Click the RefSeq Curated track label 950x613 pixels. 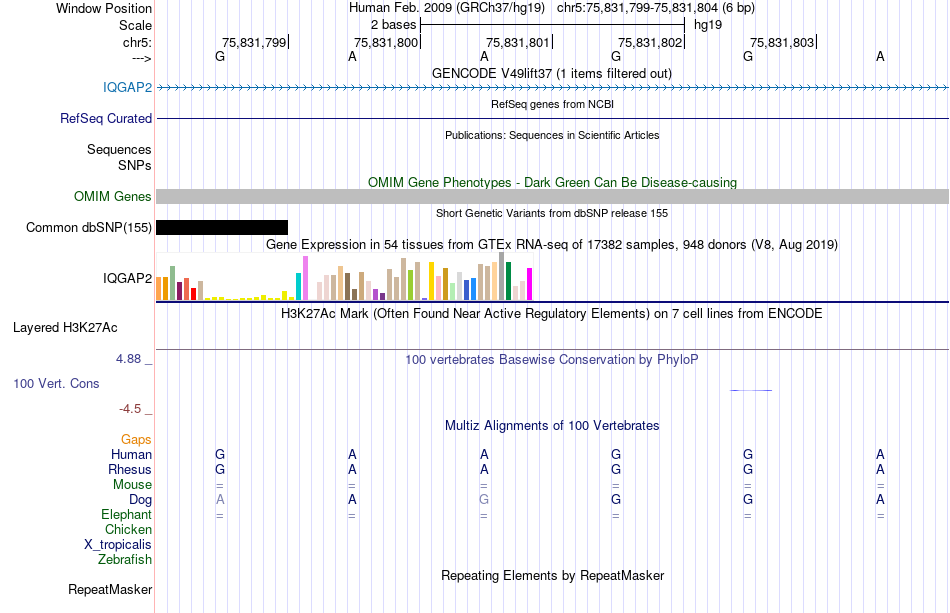point(106,118)
